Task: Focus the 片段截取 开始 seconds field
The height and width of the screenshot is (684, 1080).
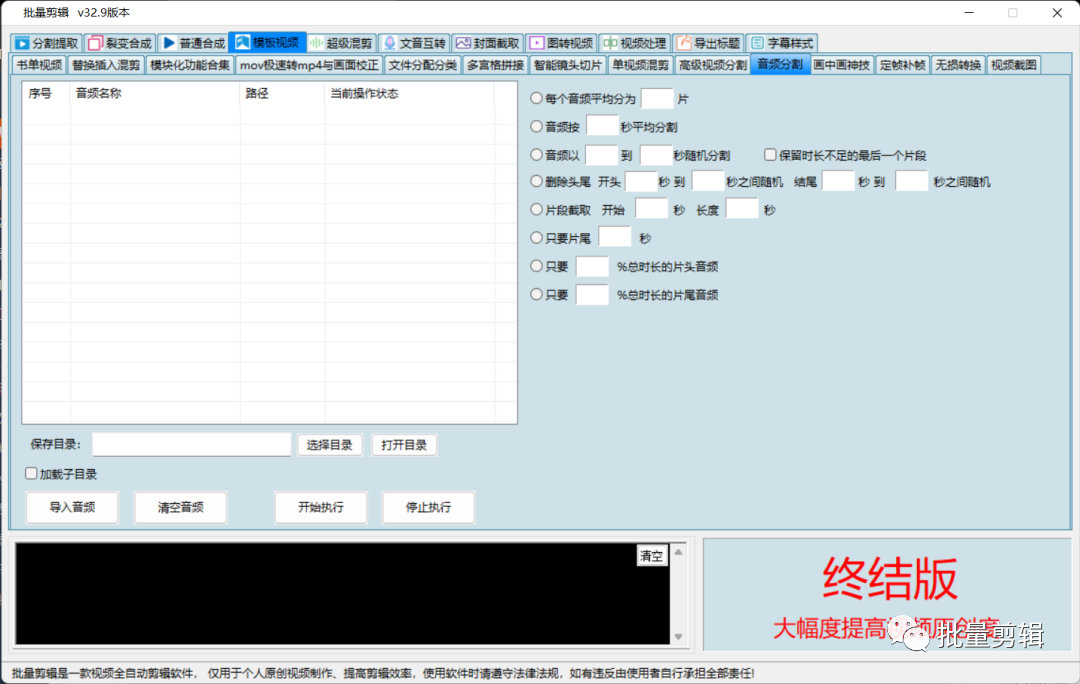Action: point(651,209)
